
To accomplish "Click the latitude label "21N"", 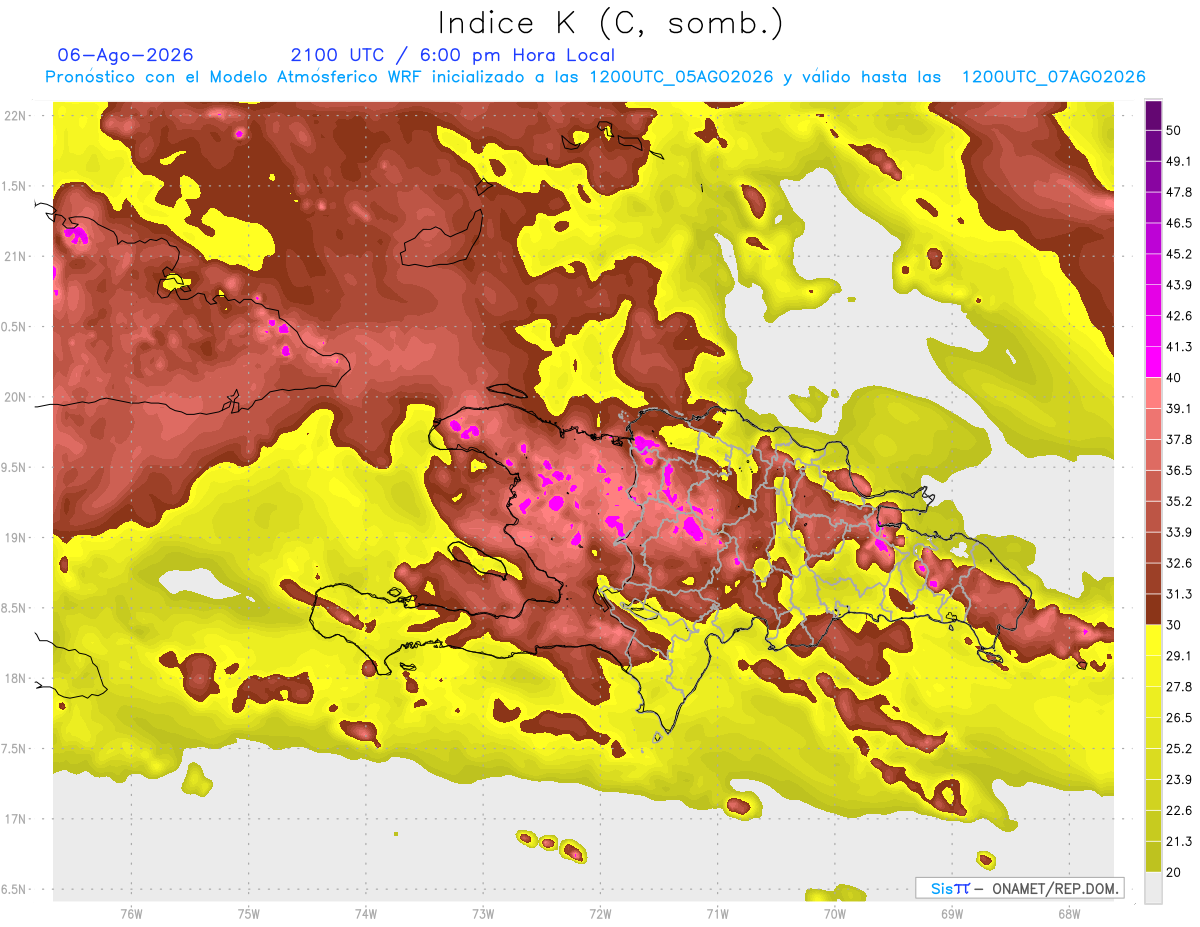I will click(x=16, y=257).
